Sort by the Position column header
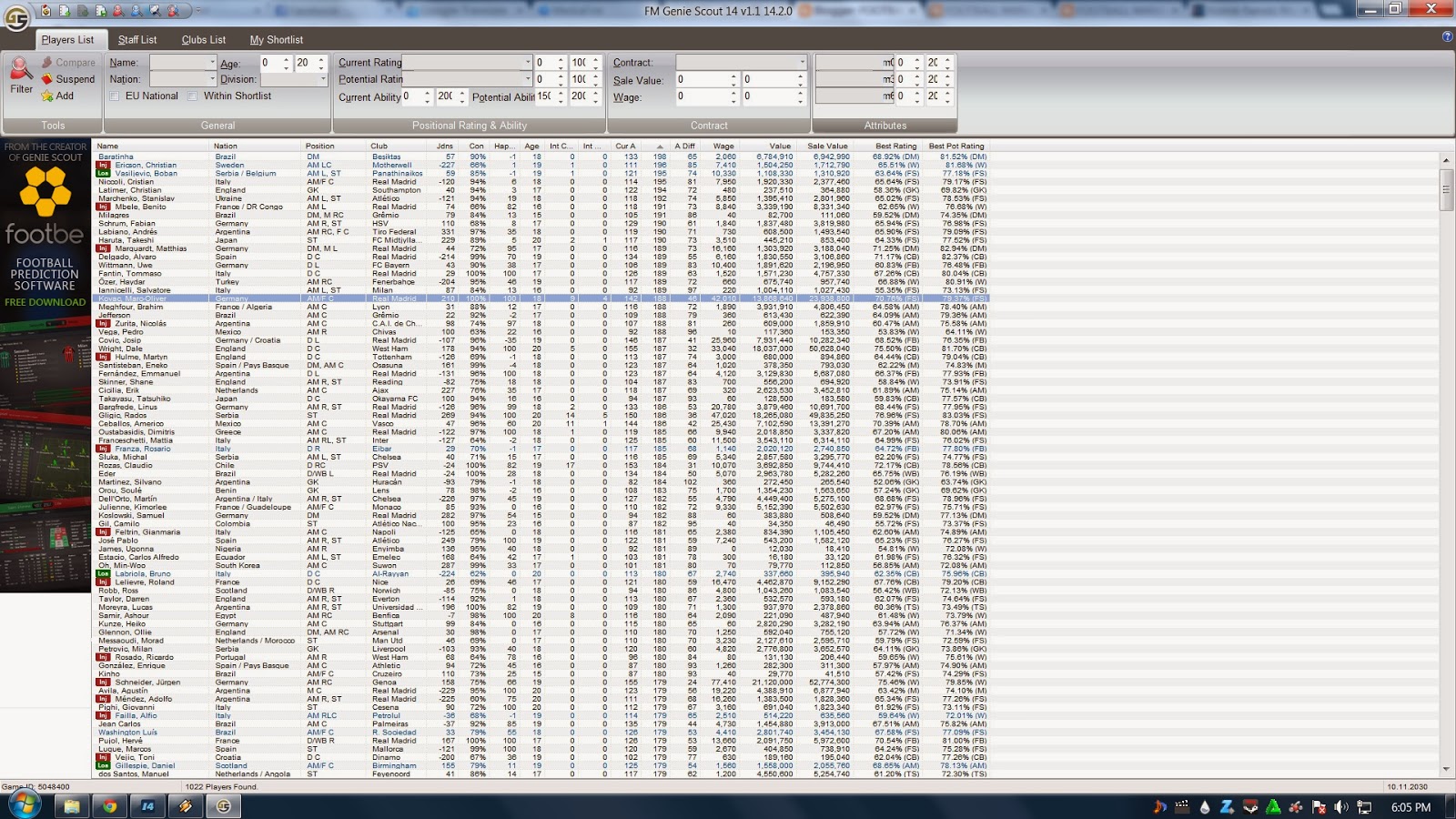This screenshot has width=1456, height=819. (x=333, y=146)
